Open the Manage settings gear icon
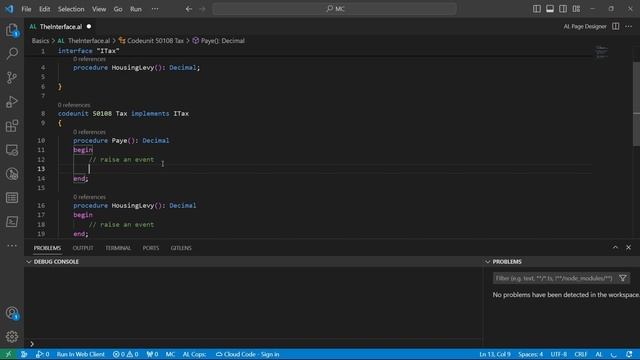This screenshot has width=640, height=360. [x=12, y=336]
